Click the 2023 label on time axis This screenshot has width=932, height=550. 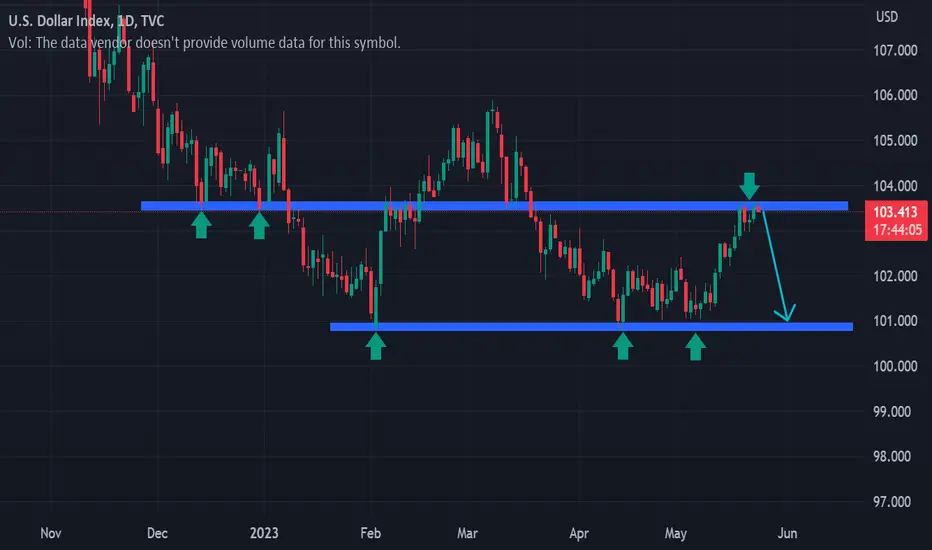(x=264, y=533)
